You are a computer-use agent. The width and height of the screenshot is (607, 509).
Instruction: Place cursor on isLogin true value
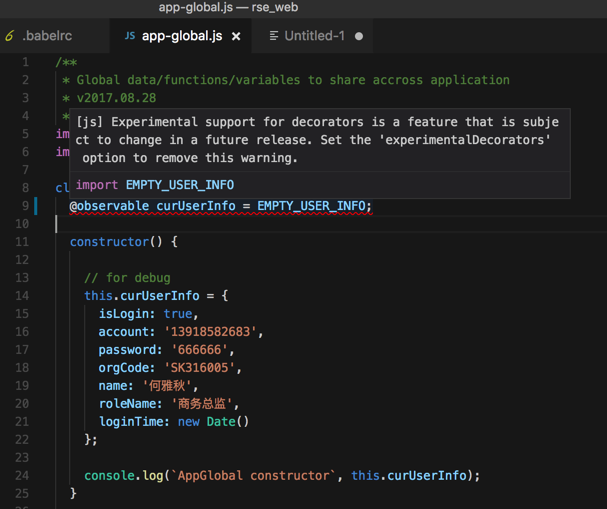tap(181, 314)
